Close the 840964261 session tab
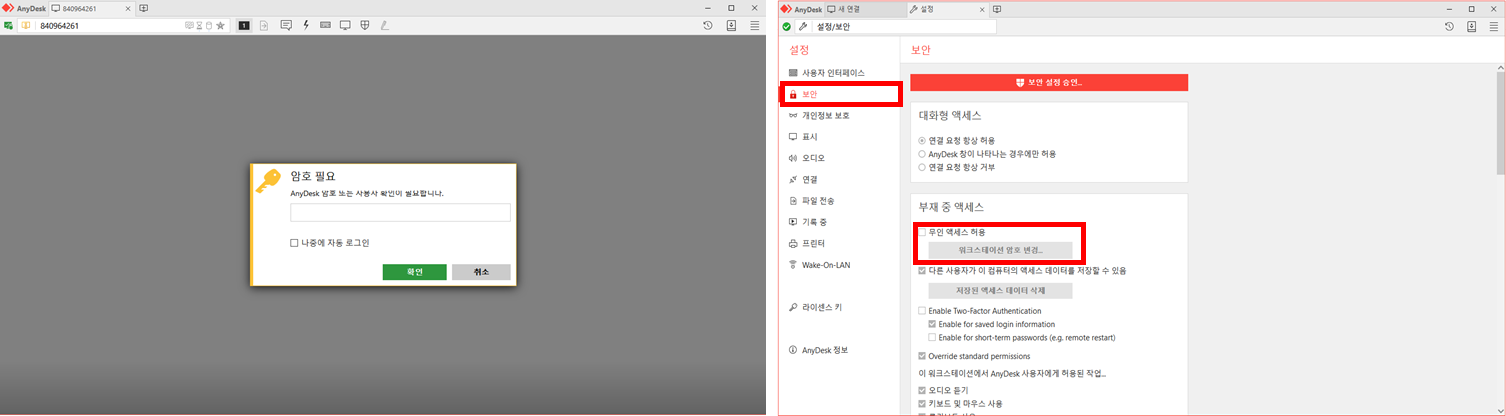1506x416 pixels. click(128, 8)
